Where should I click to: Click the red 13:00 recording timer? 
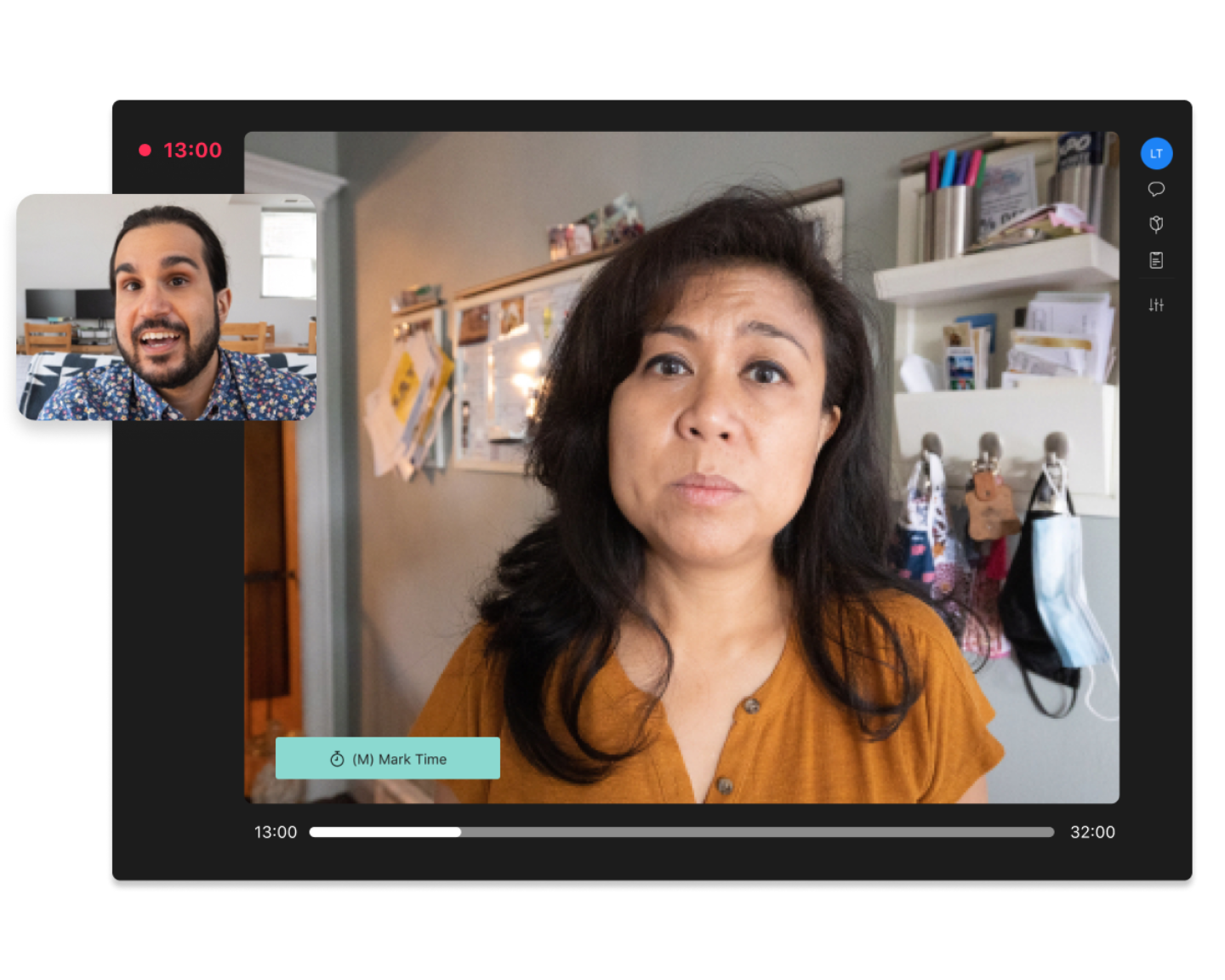click(192, 150)
